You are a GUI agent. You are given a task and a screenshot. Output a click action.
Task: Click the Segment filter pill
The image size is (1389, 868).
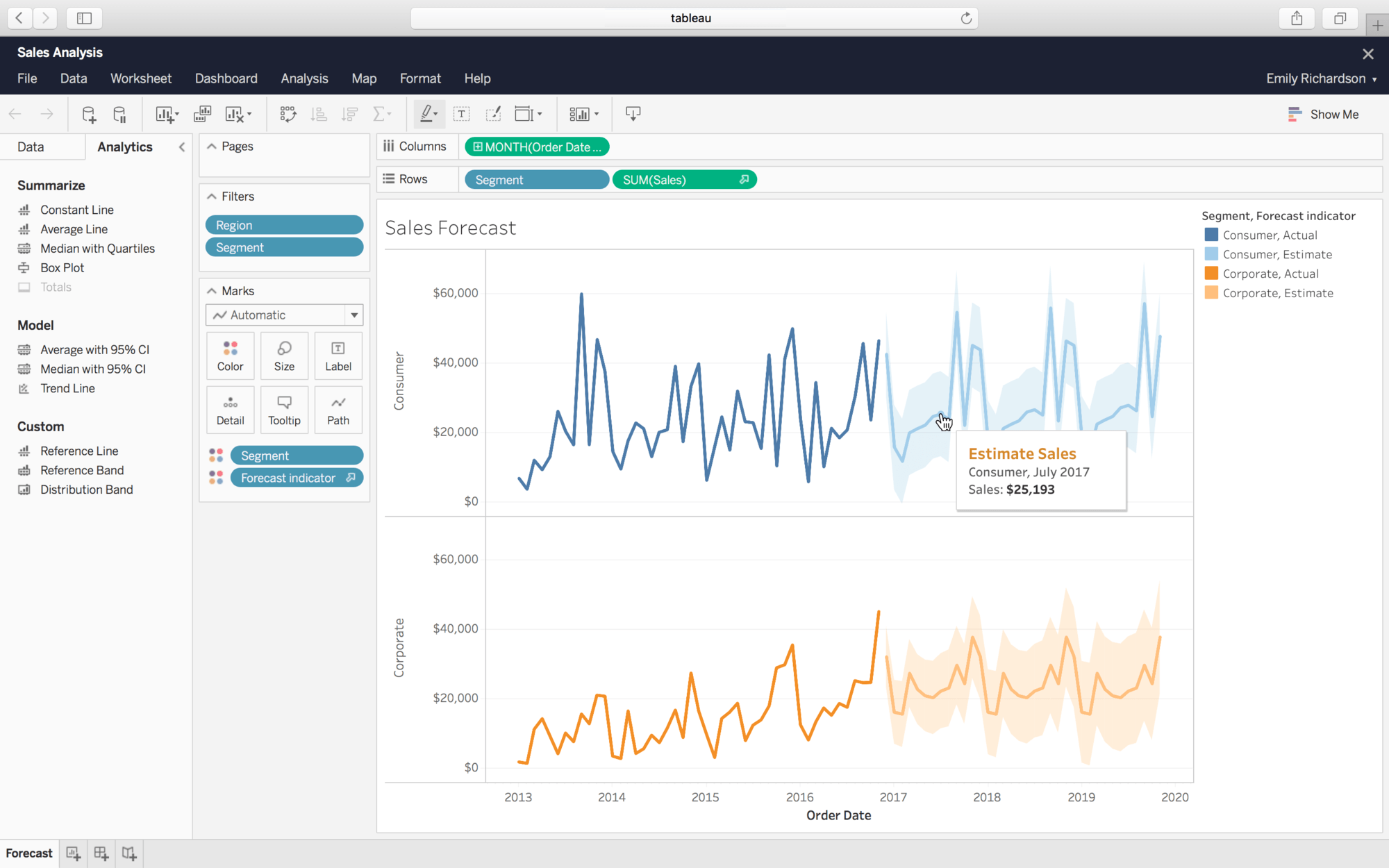click(x=283, y=247)
